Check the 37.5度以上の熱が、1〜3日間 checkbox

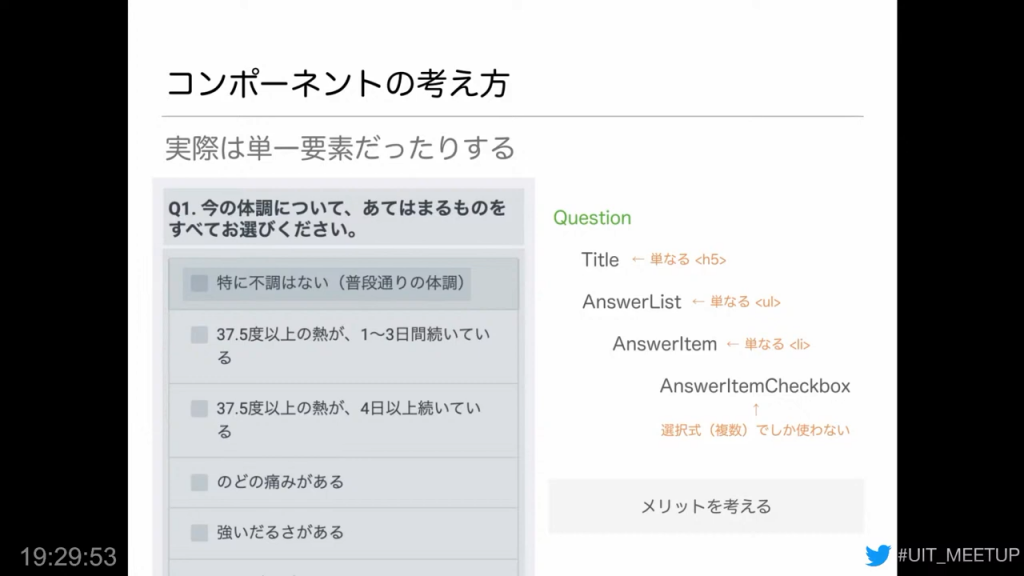point(199,334)
